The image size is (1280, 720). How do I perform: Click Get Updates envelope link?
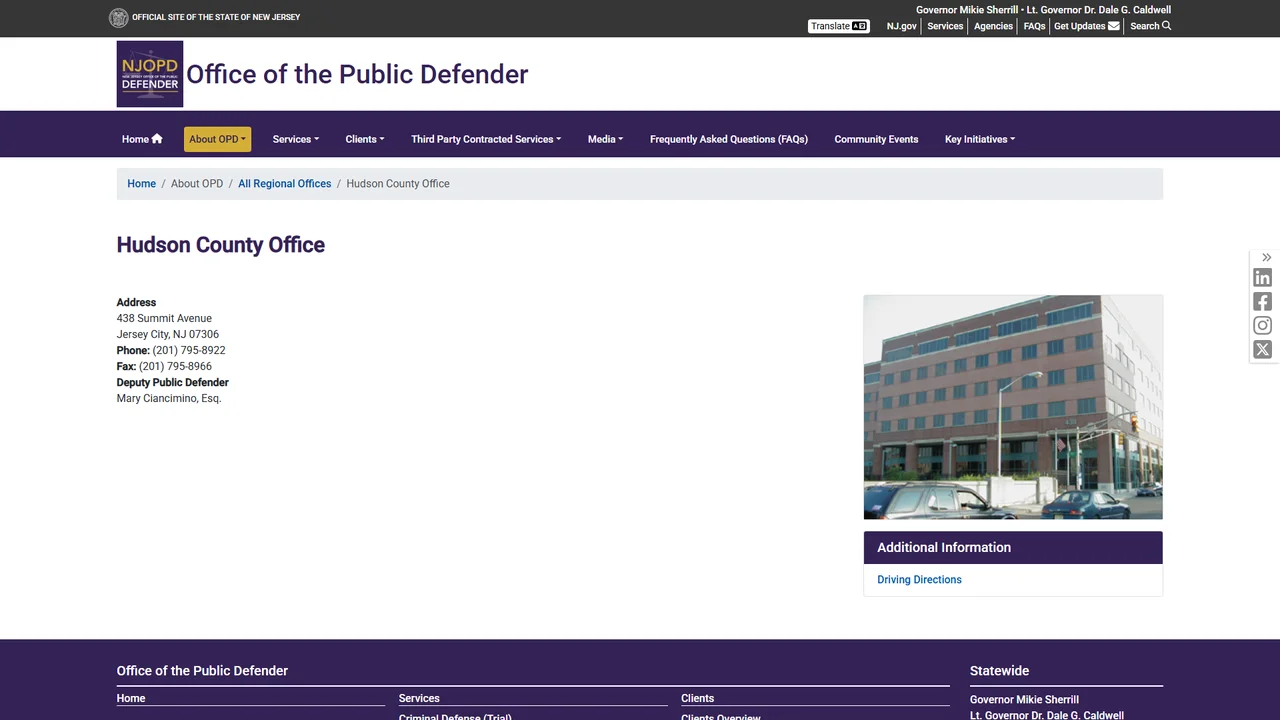(x=1087, y=26)
